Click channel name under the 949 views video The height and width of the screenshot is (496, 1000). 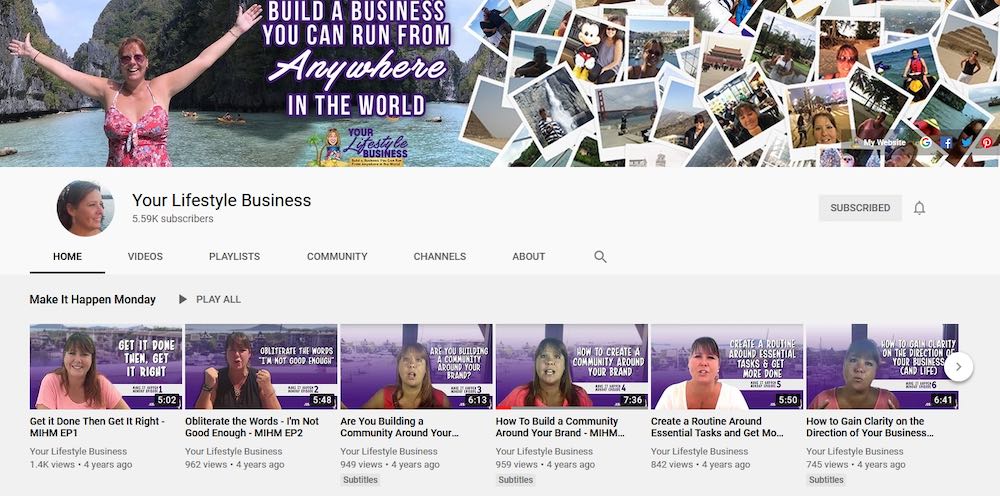click(389, 451)
